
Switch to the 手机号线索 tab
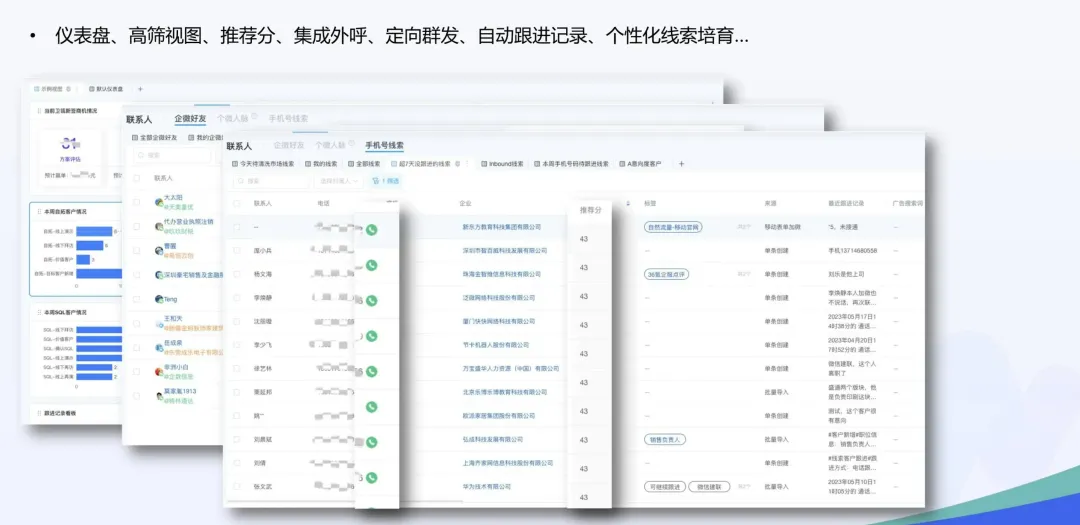tap(384, 145)
